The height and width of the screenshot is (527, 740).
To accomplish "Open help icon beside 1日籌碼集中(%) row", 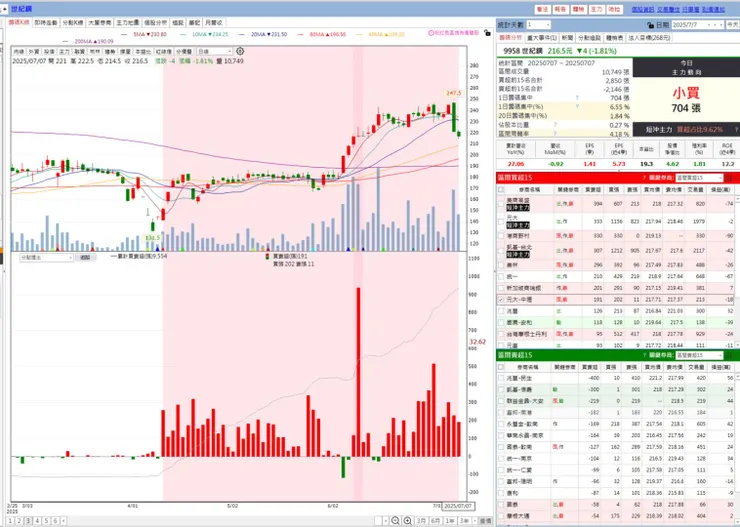I will (577, 107).
